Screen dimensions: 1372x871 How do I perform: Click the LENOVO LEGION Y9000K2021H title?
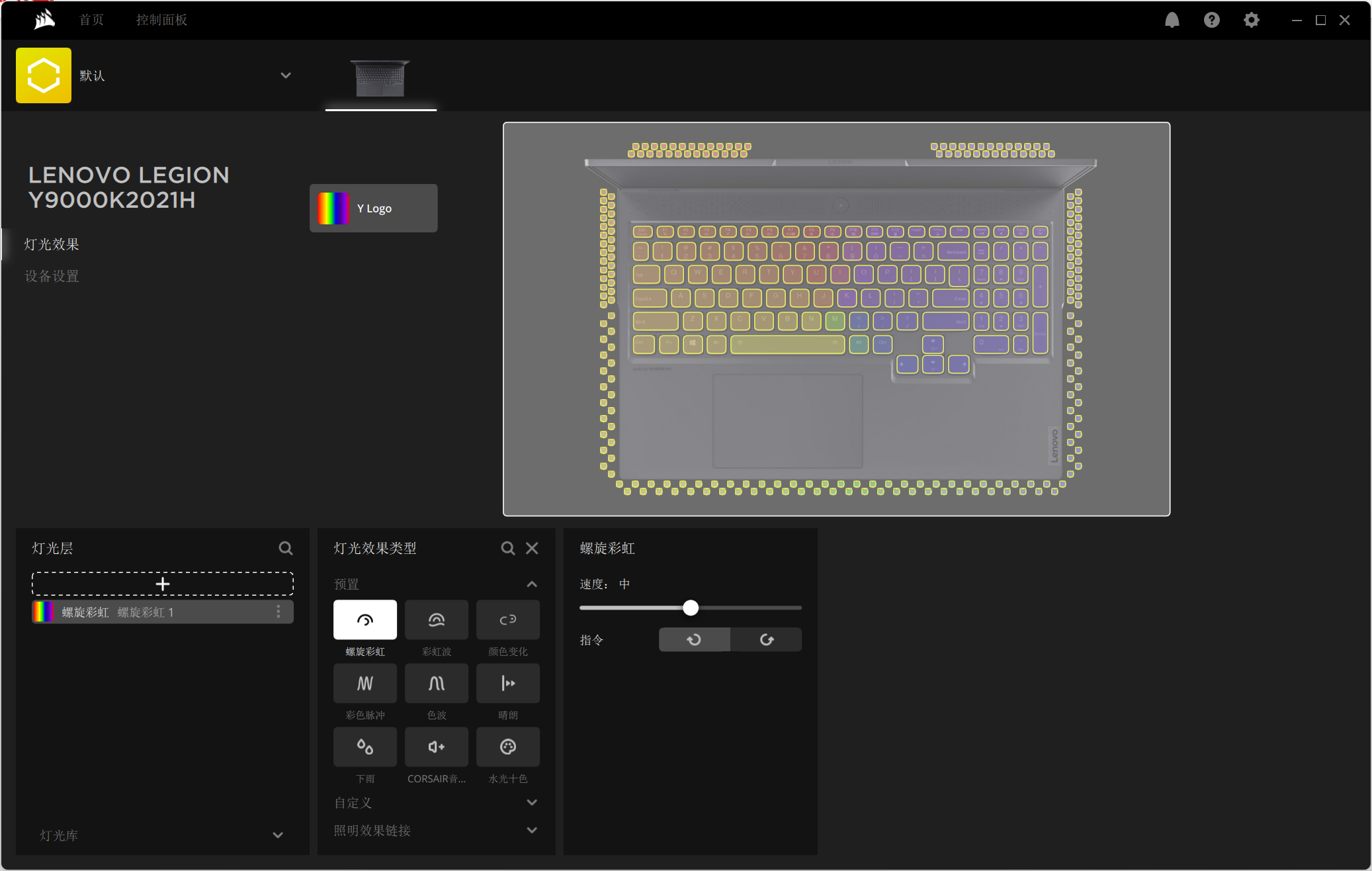point(128,187)
